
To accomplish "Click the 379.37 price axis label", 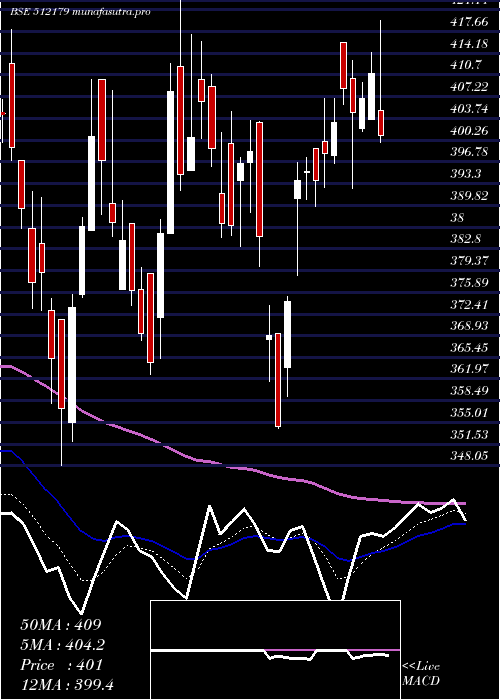I will coord(469,260).
